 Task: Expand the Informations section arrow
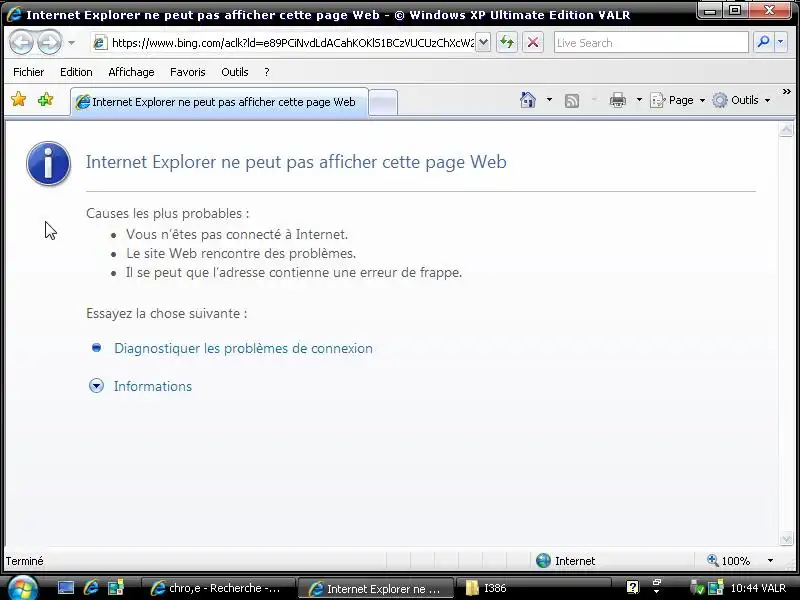pos(96,386)
